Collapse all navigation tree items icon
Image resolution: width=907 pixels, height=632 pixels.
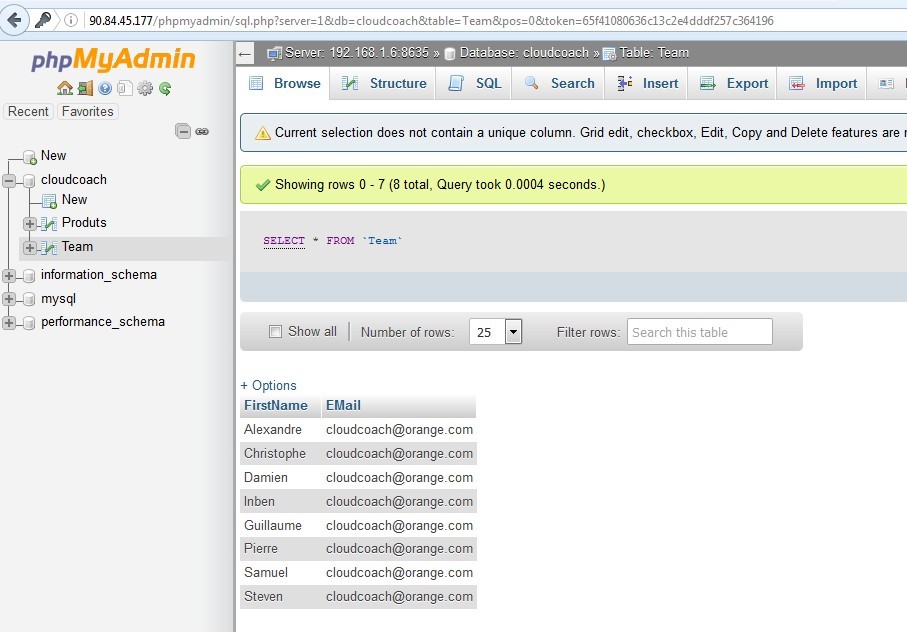pyautogui.click(x=183, y=131)
